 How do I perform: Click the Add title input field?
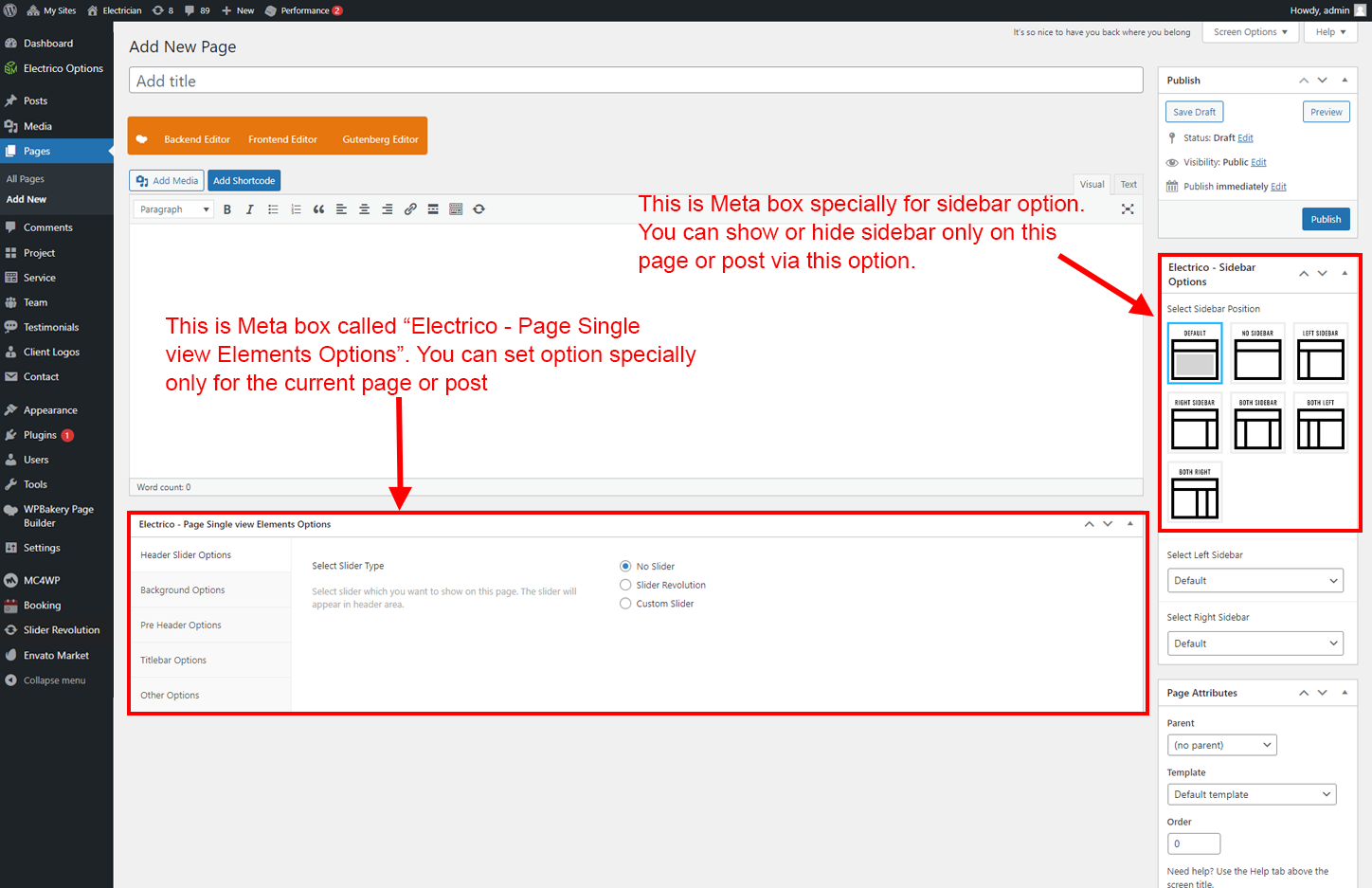point(635,82)
